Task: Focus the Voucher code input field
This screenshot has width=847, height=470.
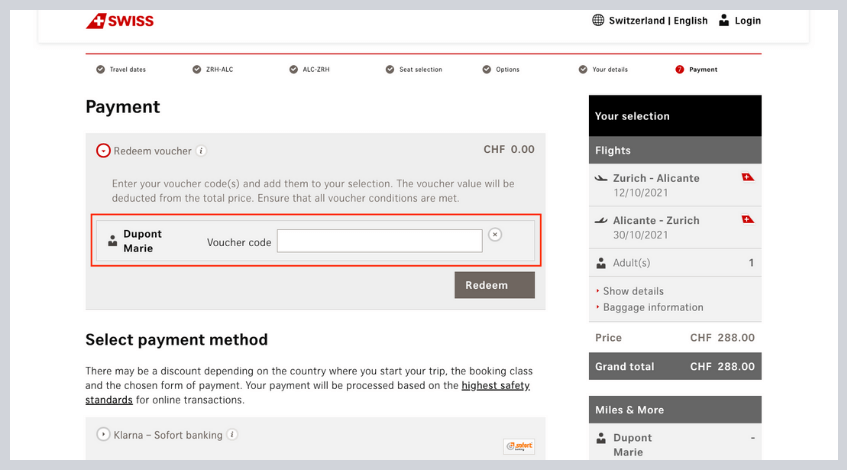Action: click(380, 241)
